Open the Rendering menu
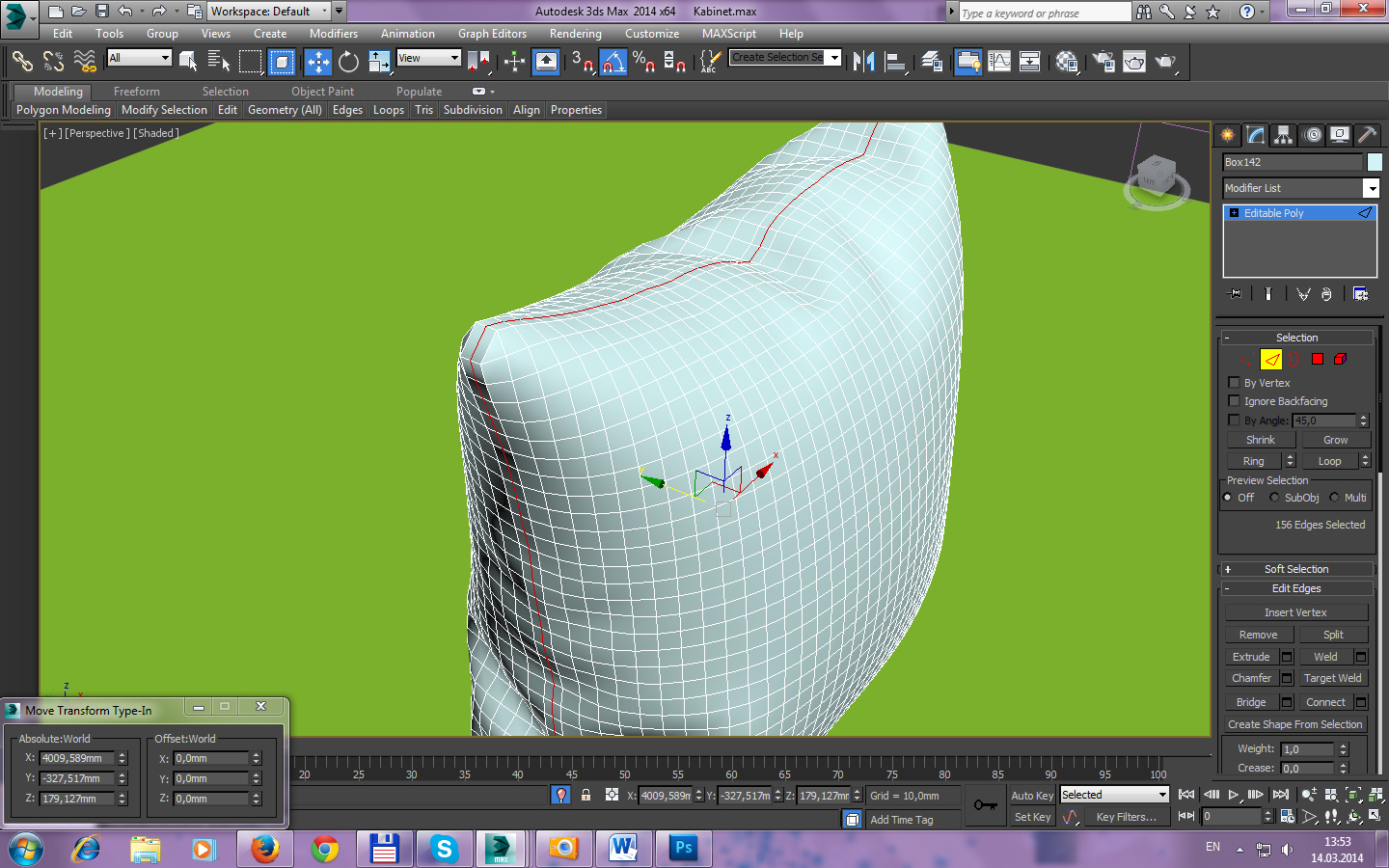Image resolution: width=1389 pixels, height=868 pixels. [576, 34]
